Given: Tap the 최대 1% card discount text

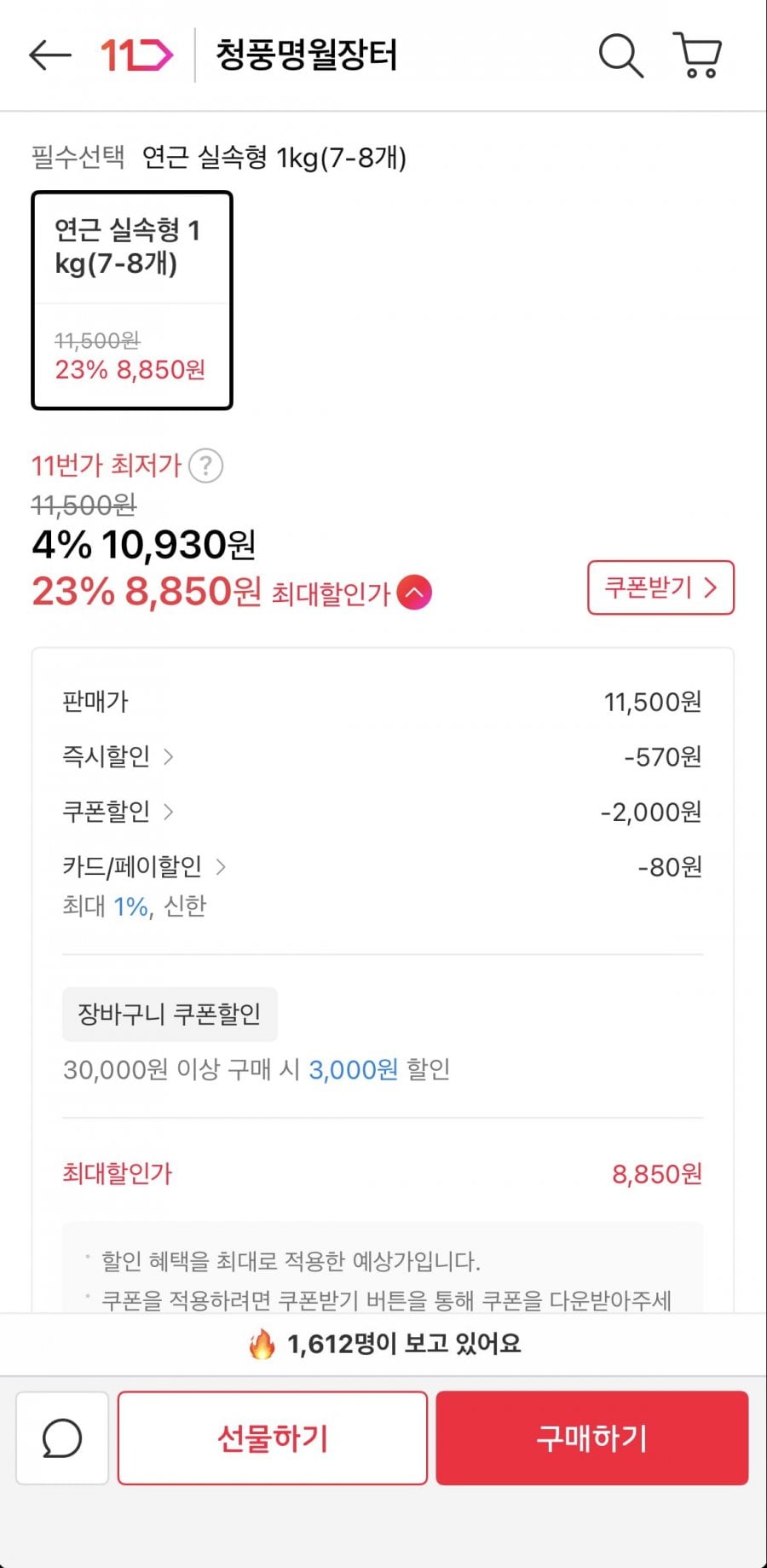Looking at the screenshot, I should [130, 906].
